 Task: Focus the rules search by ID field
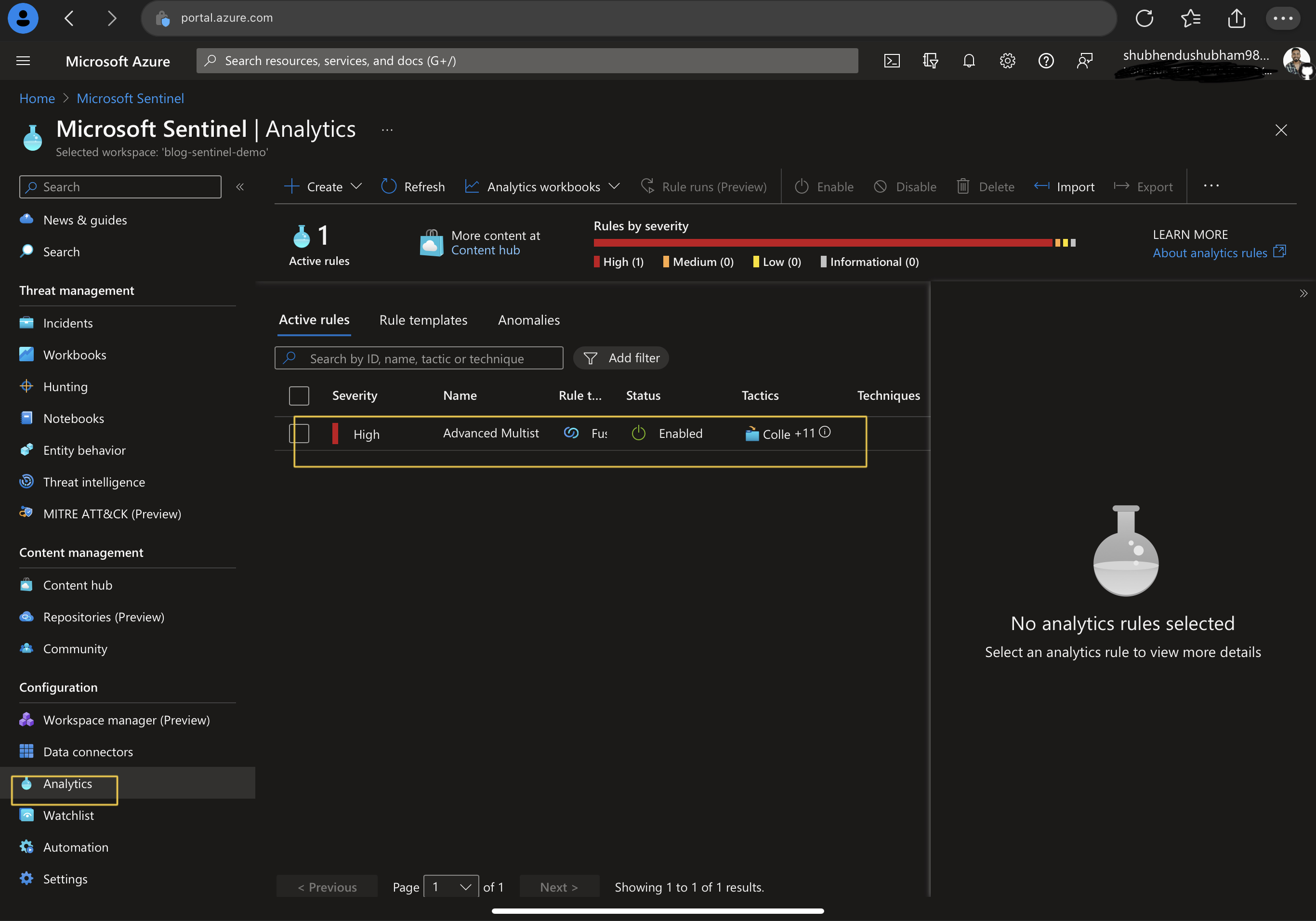click(x=419, y=358)
